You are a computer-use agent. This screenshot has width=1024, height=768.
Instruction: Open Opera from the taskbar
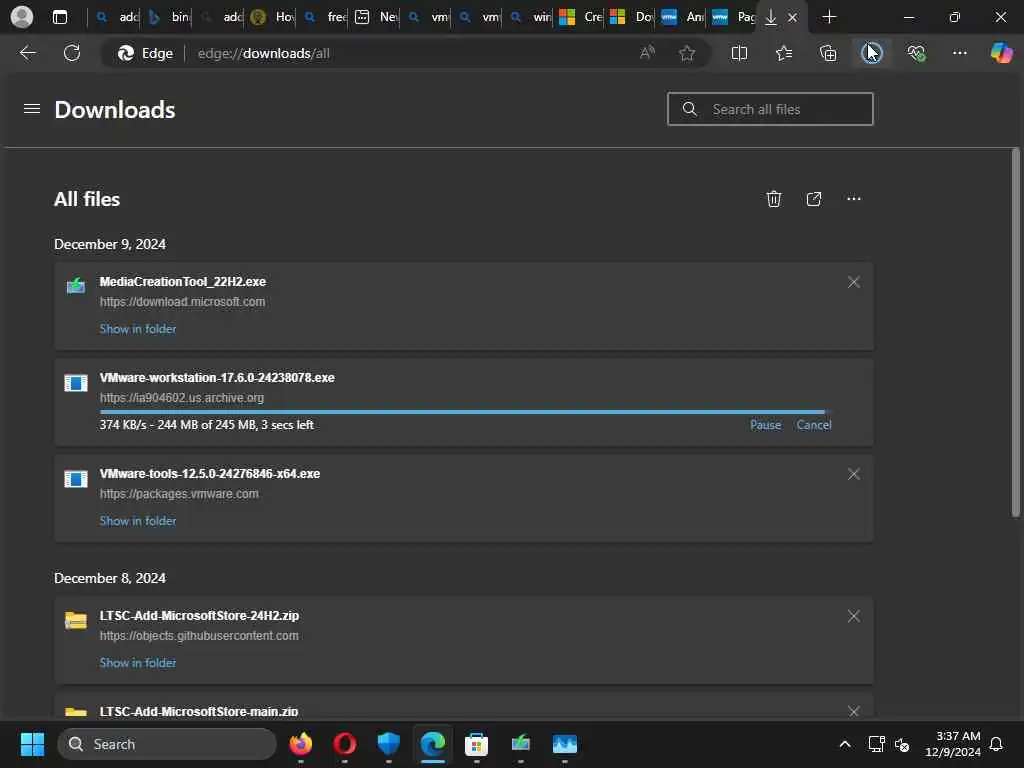click(x=345, y=744)
